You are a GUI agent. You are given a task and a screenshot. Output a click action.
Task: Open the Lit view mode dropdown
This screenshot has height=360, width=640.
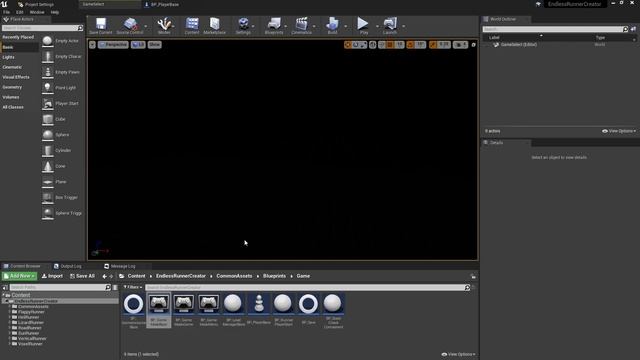tap(138, 44)
